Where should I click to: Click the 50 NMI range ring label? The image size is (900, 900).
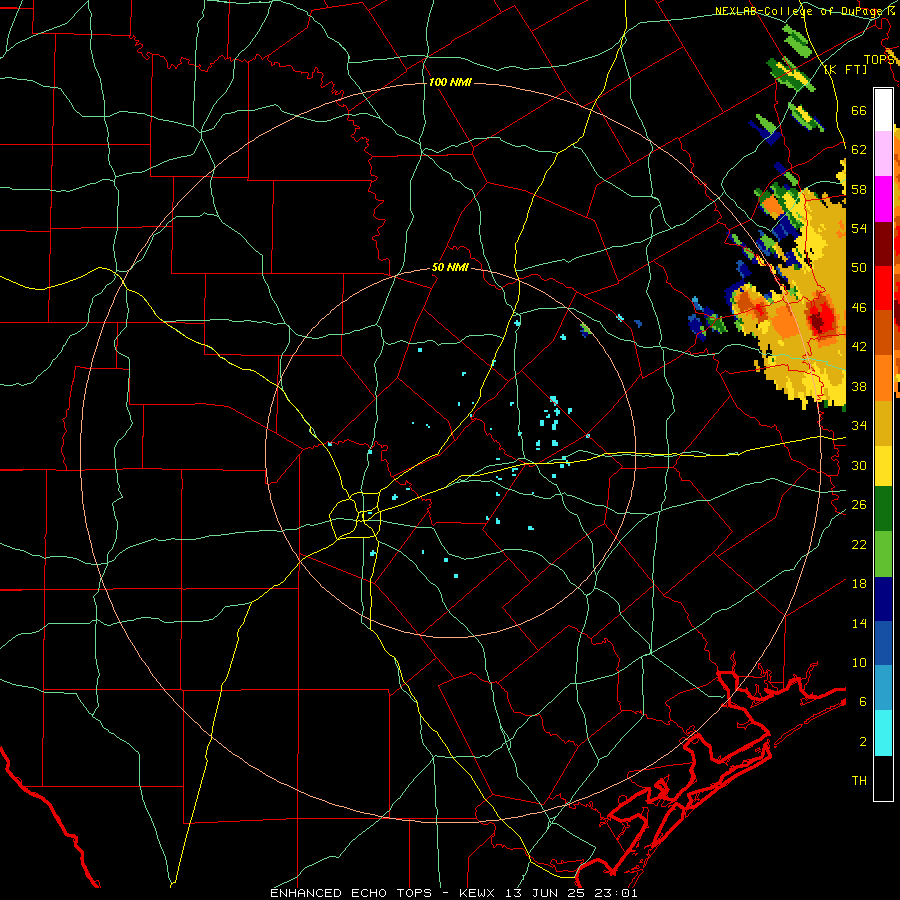pos(450,267)
